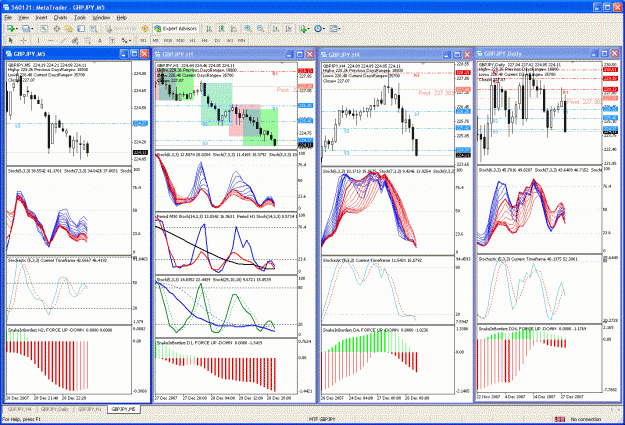This screenshot has width=625, height=425.
Task: Select the Crosshair tool
Action: 24,40
